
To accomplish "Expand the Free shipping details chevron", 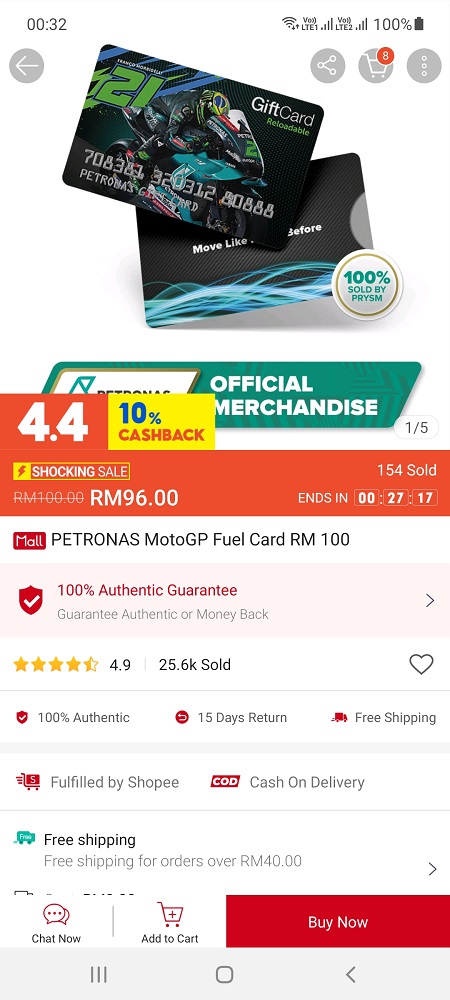I will 432,869.
